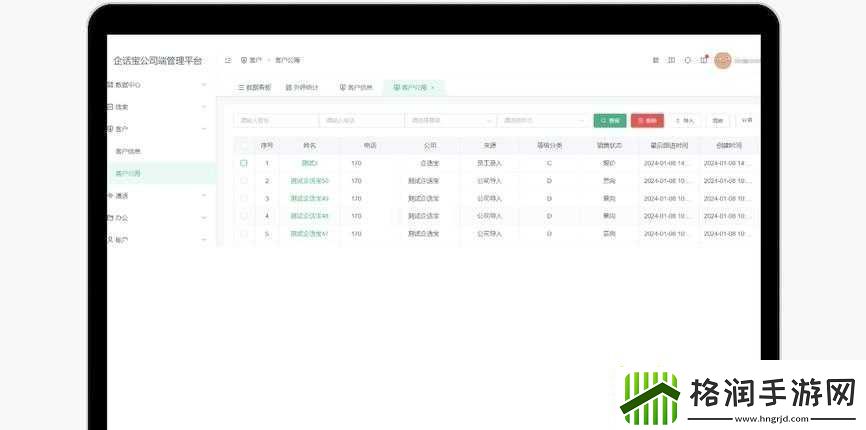Click 员工录入 source cell in row 1
The width and height of the screenshot is (866, 430).
tap(489, 163)
